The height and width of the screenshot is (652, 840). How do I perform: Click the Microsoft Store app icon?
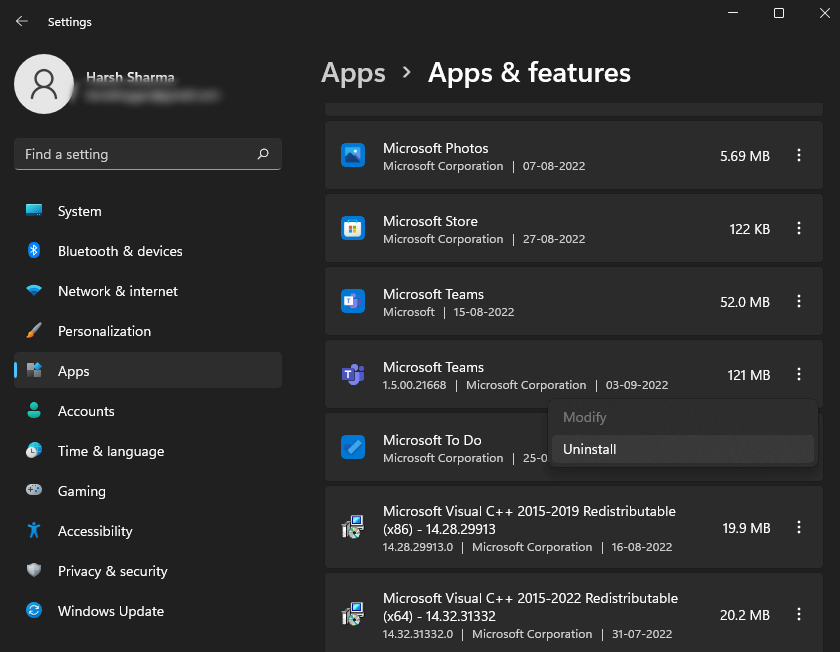352,228
